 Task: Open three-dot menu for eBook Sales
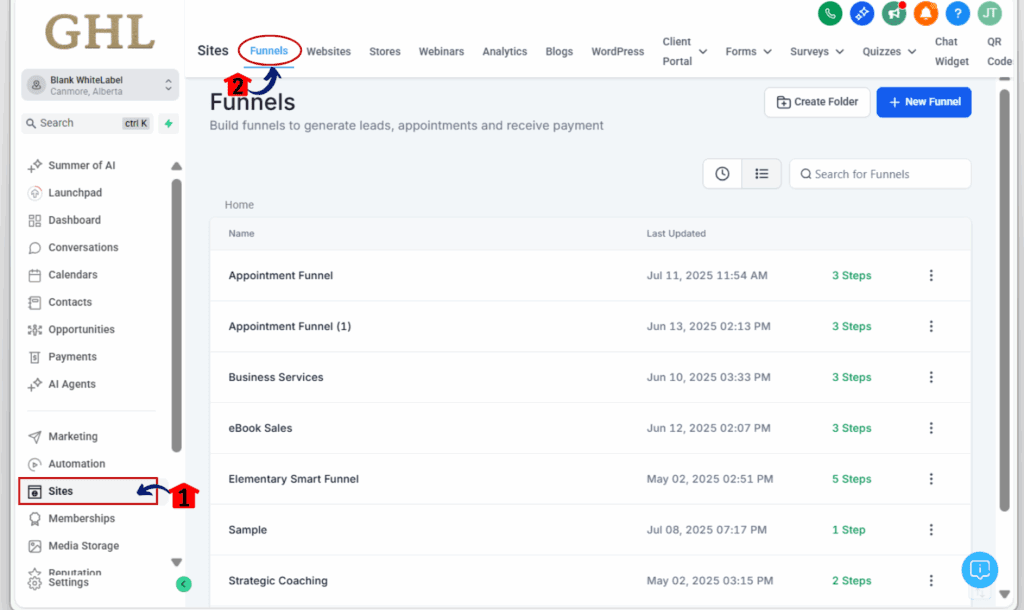click(x=931, y=428)
